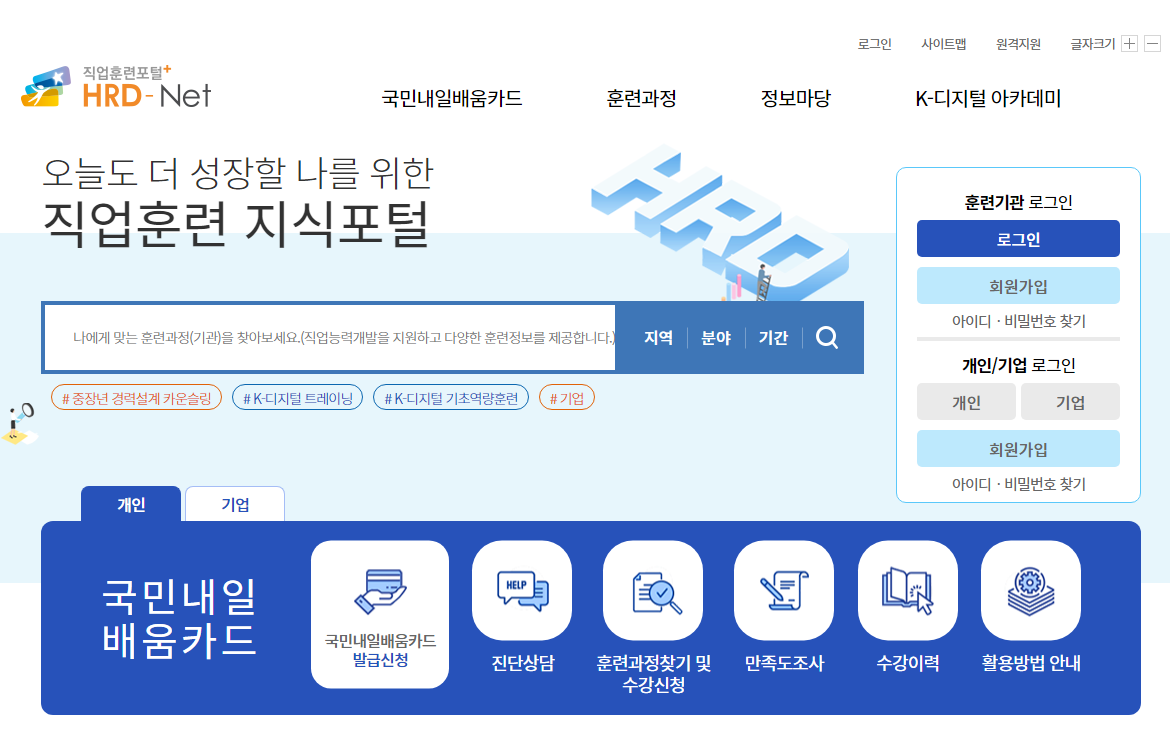Select the #기업 hashtag
This screenshot has height=739, width=1170.
coord(566,399)
